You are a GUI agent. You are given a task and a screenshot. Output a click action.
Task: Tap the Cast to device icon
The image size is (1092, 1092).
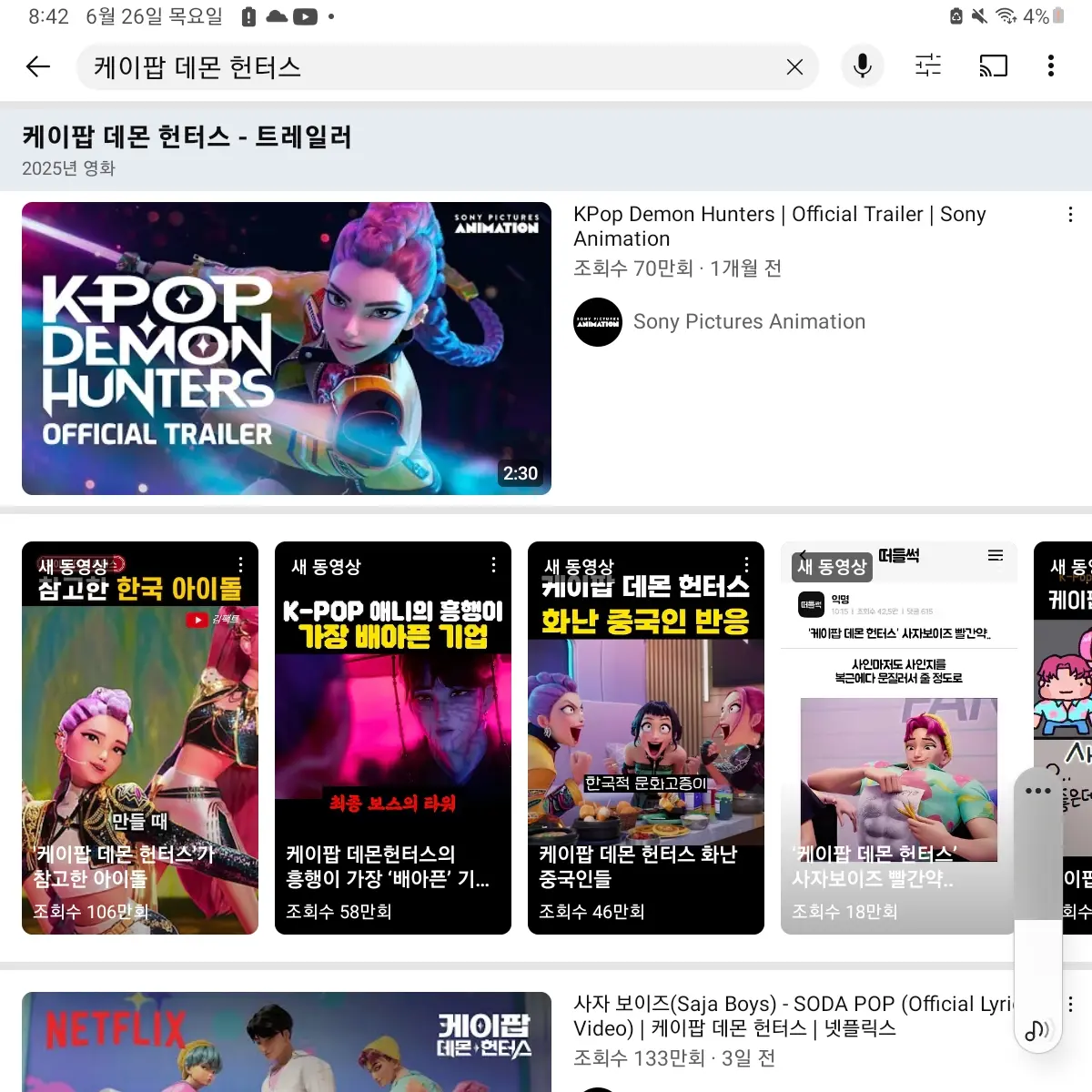(x=993, y=66)
